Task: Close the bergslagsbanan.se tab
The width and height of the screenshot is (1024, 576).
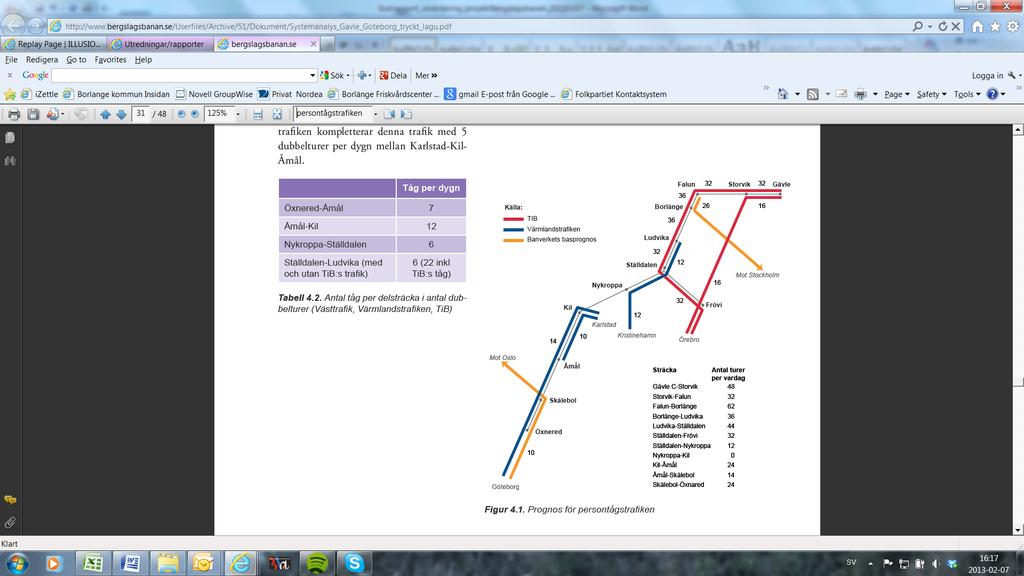Action: click(313, 44)
